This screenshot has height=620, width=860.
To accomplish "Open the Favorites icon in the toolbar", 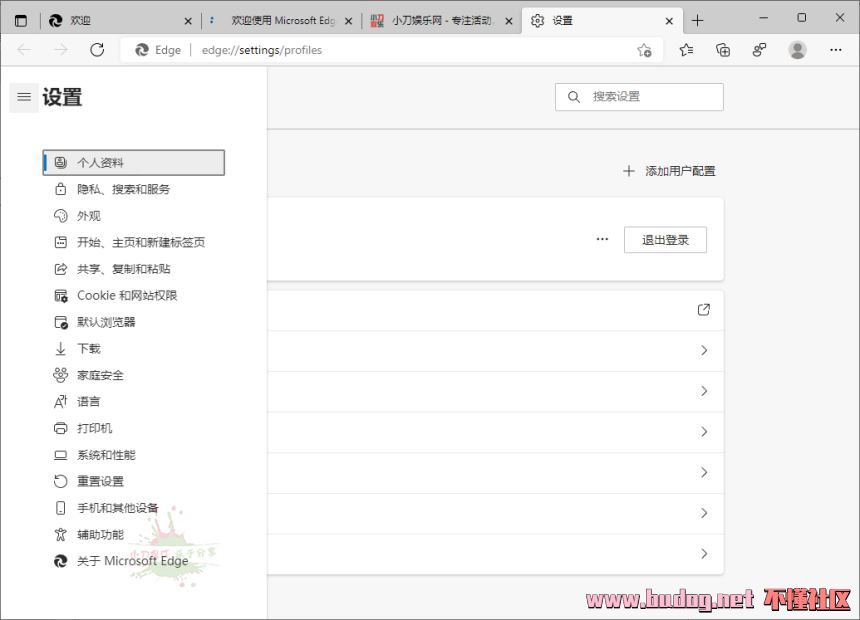I will (684, 49).
